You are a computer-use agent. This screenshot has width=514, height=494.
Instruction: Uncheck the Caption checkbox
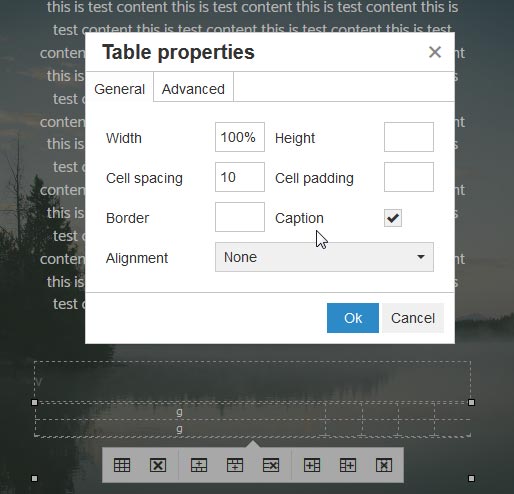(393, 218)
